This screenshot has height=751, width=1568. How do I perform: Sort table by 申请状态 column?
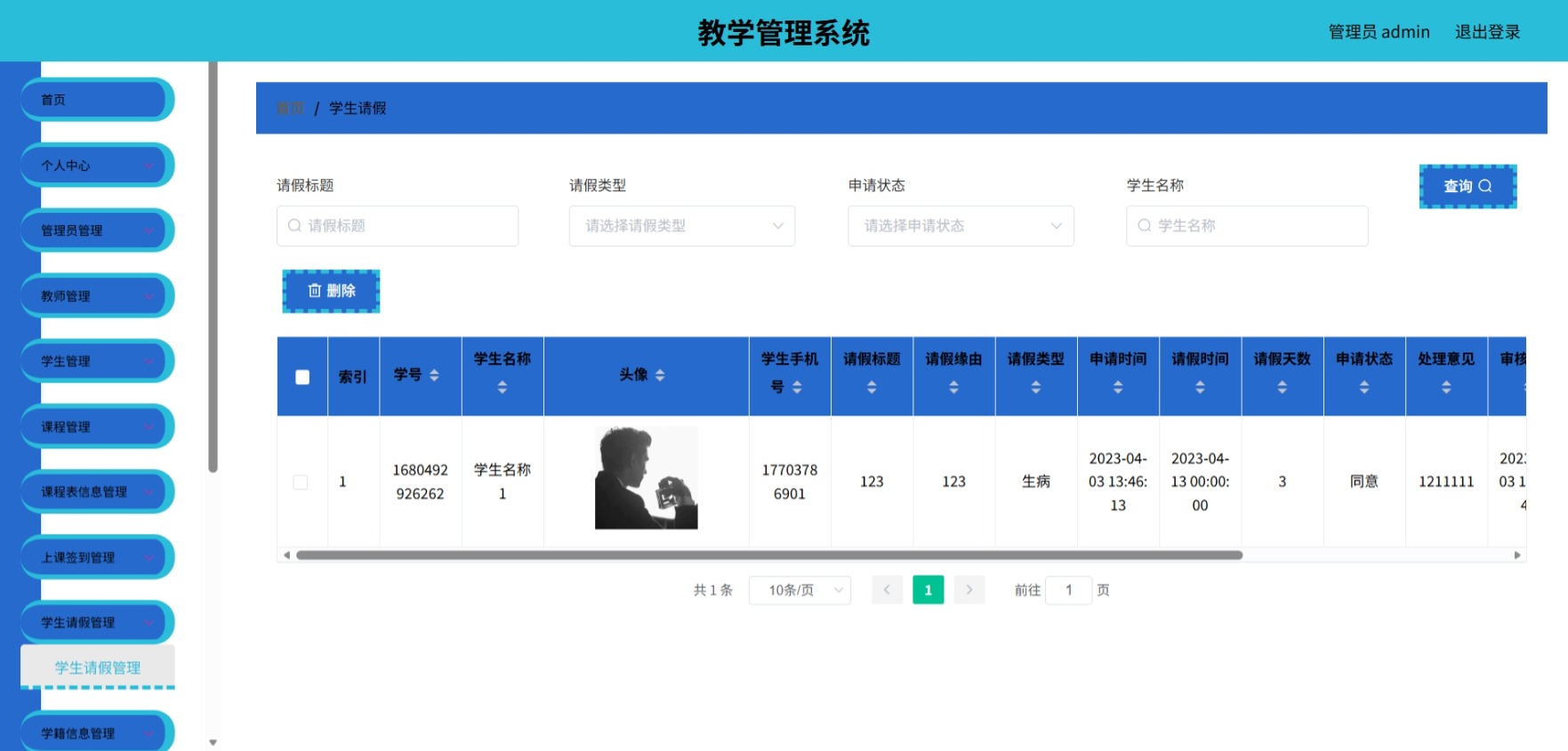tap(1364, 387)
